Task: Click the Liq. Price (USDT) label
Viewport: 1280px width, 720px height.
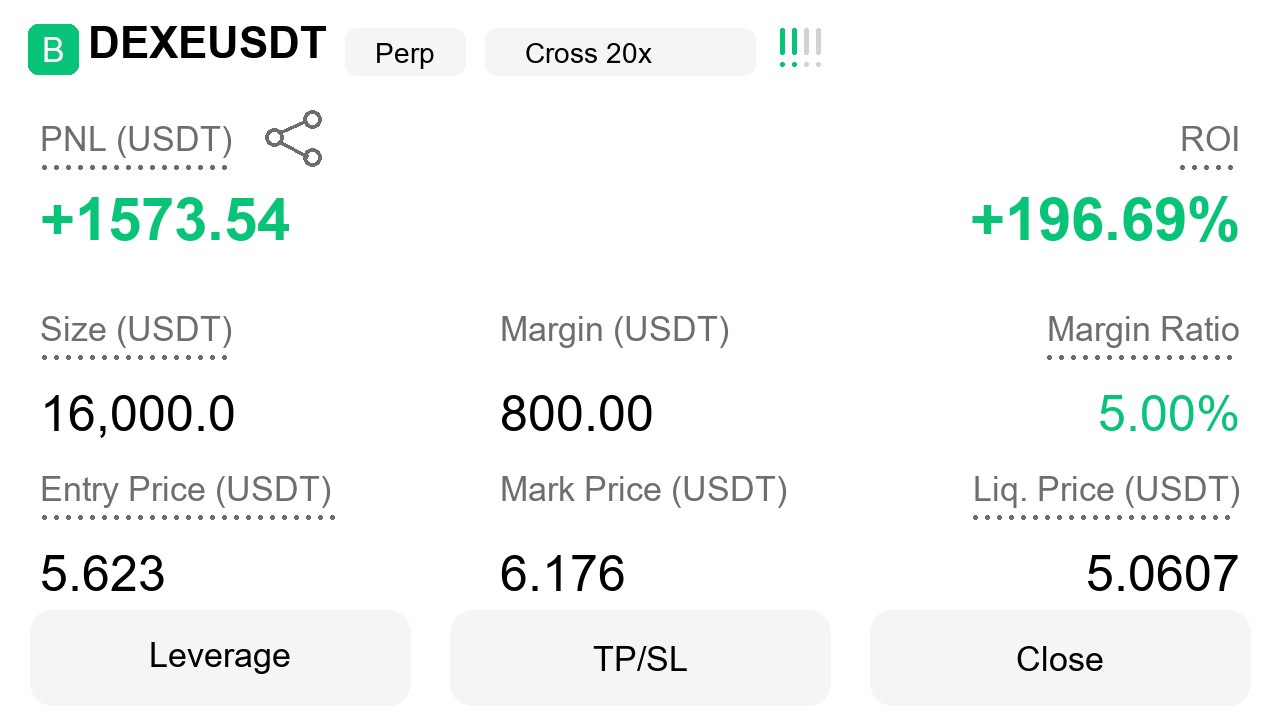Action: coord(1107,490)
